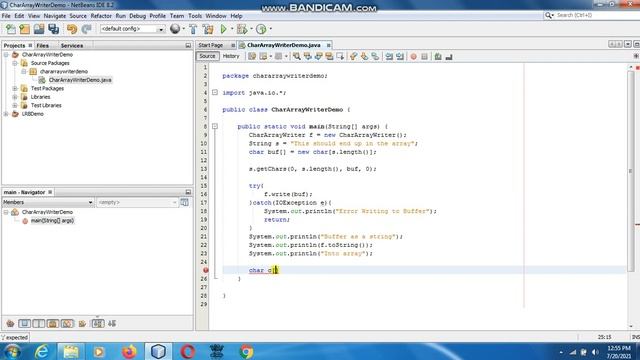Select CharArrayWriterDemo.java in project tree
This screenshot has width=640, height=360.
[x=80, y=80]
